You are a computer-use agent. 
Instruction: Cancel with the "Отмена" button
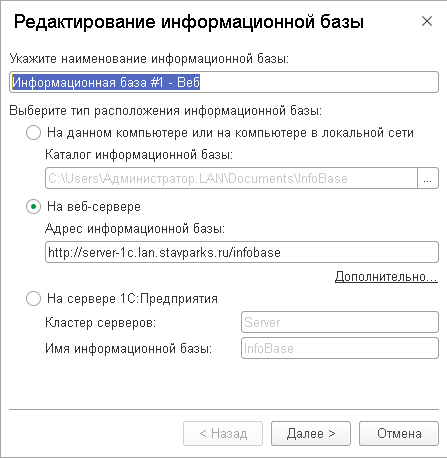coord(399,433)
